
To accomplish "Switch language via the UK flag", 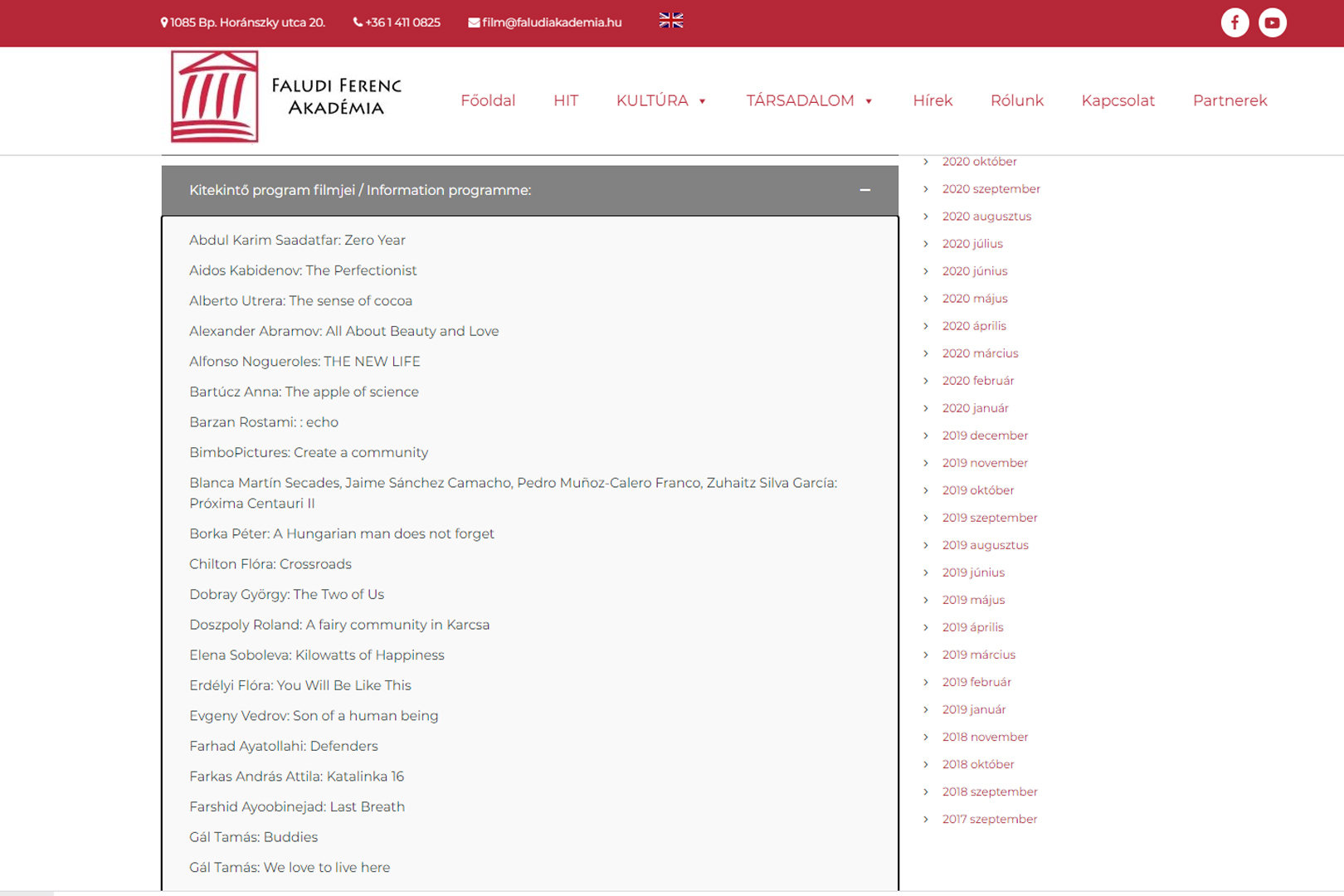I will (x=670, y=21).
